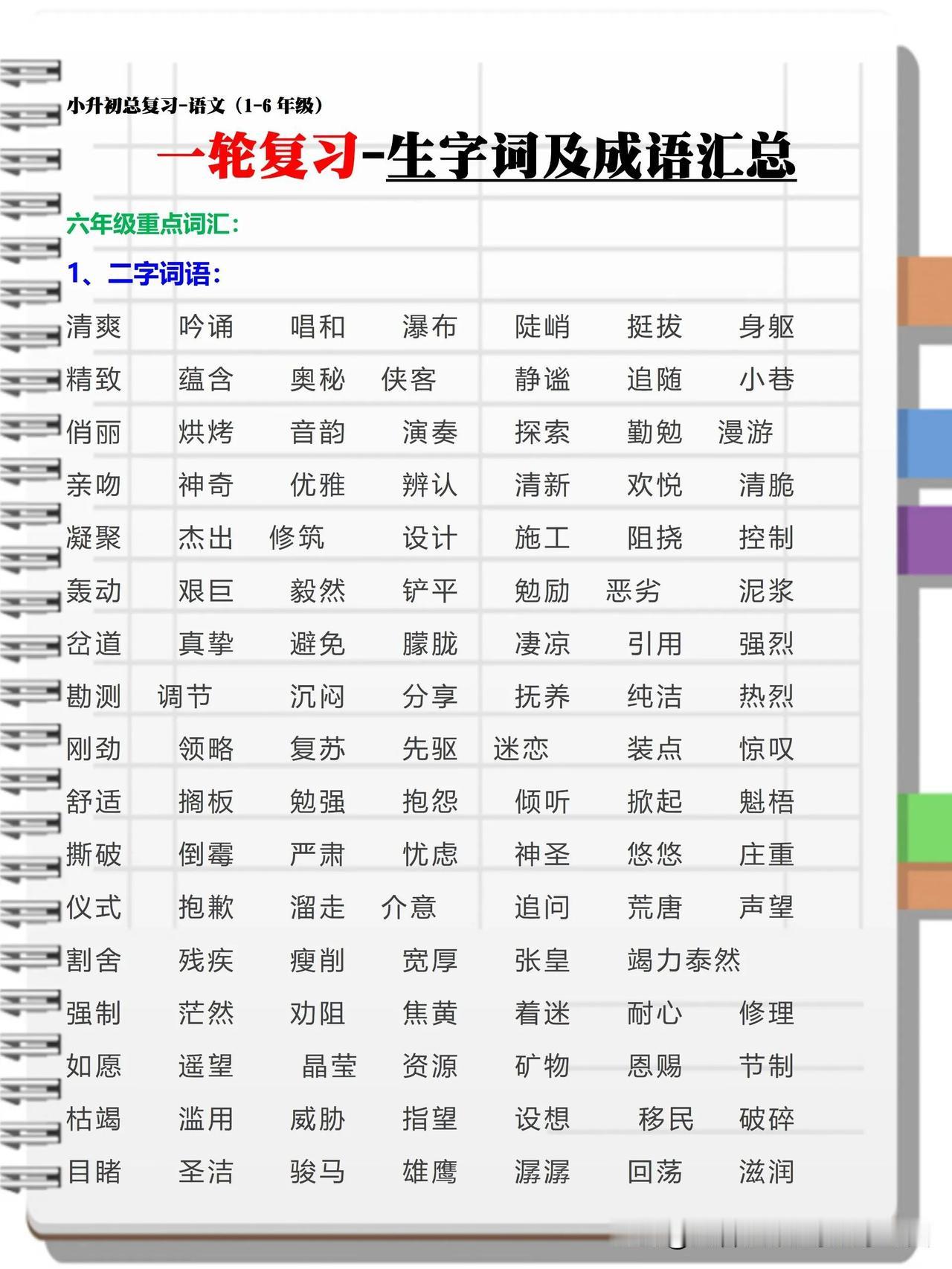Select the word 枯竭
Screen dimensions: 952x1269
coord(94,1119)
